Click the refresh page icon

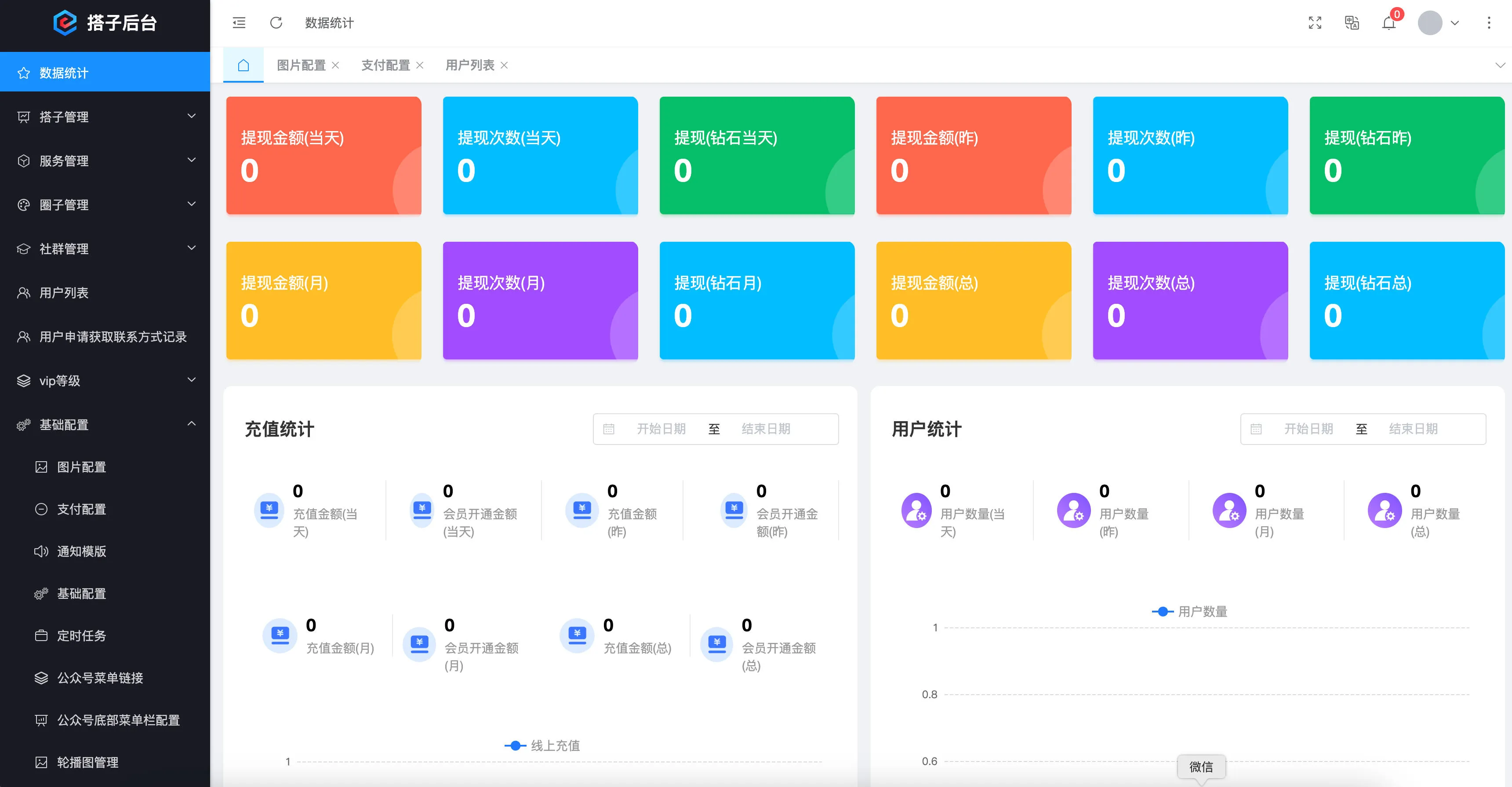(276, 23)
